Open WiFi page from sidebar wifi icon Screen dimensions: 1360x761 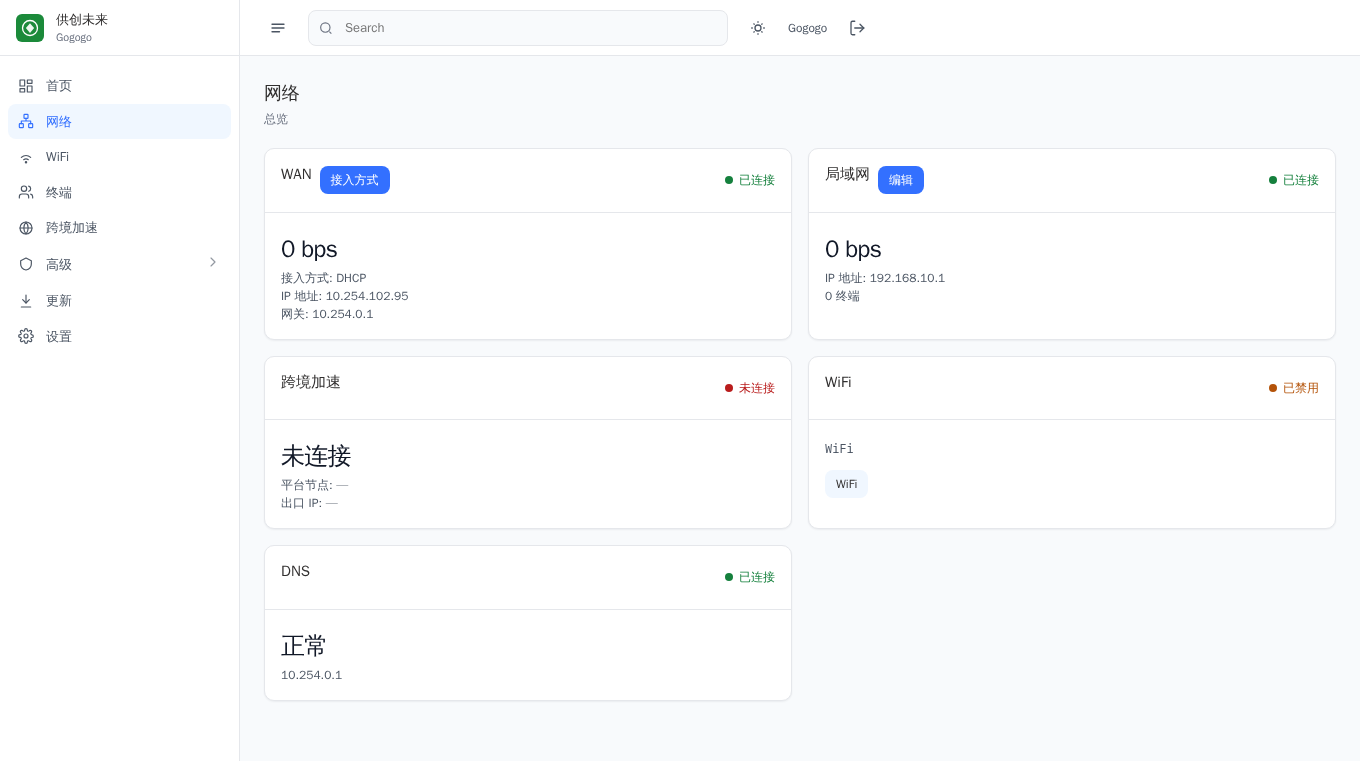click(26, 157)
